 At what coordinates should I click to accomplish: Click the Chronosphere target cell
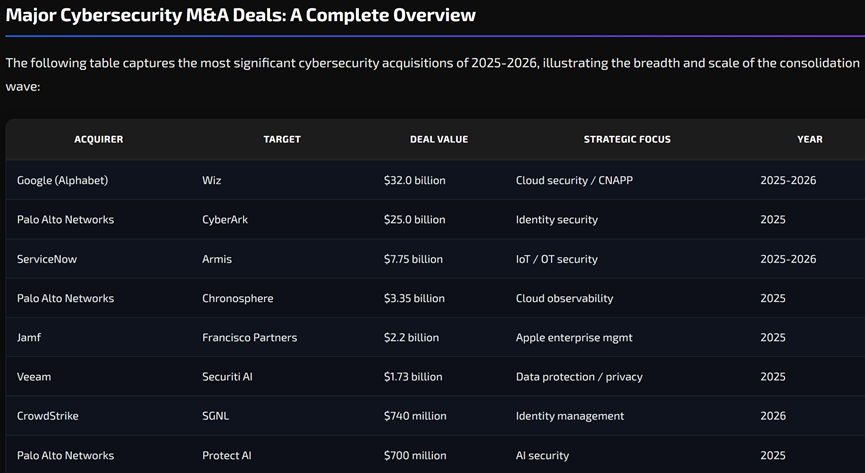[x=237, y=298]
